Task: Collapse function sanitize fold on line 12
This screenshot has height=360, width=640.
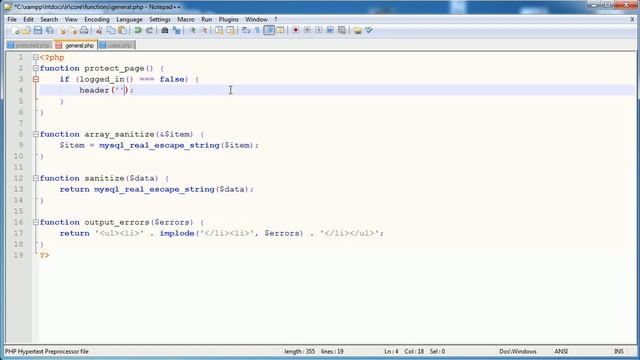Action: click(x=36, y=178)
